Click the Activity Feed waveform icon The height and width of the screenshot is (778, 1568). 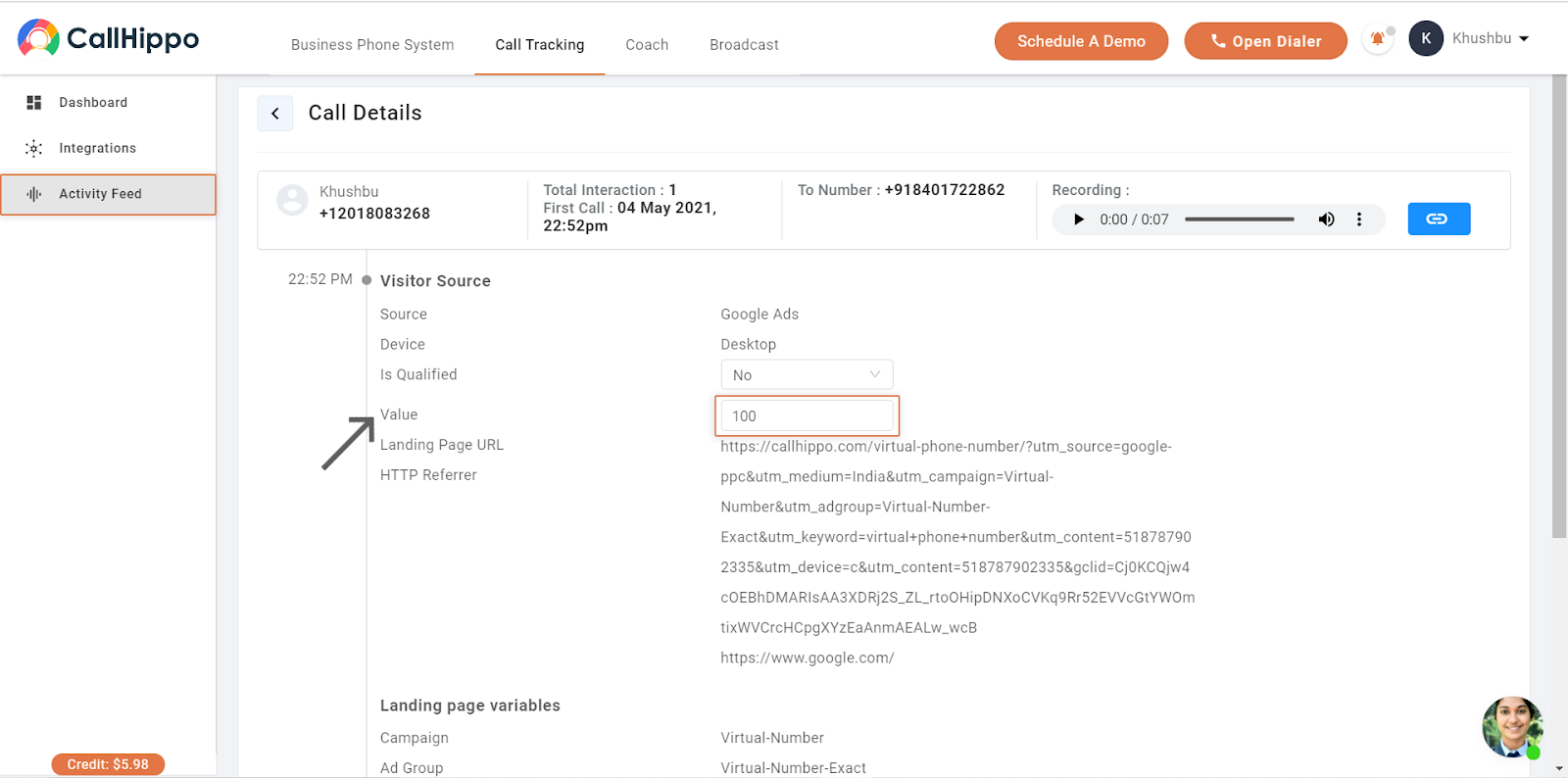(34, 194)
